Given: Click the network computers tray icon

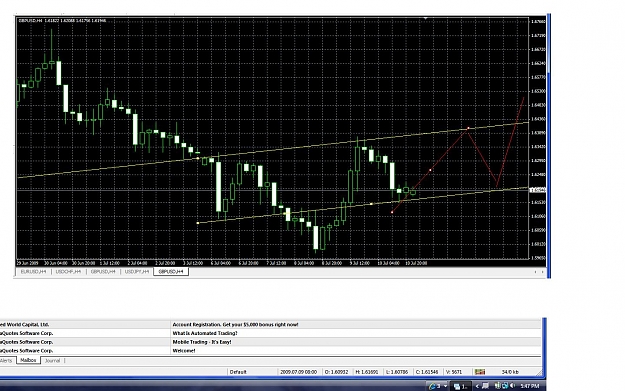Looking at the screenshot, I should pyautogui.click(x=505, y=386).
